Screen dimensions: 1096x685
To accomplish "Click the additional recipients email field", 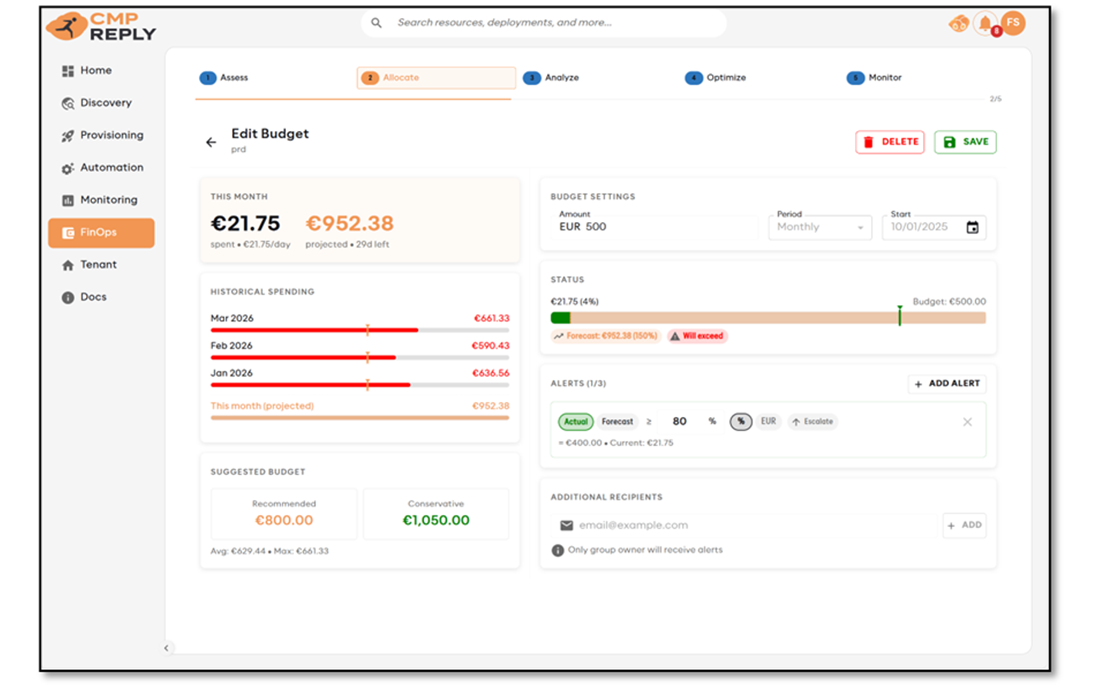I will 745,525.
